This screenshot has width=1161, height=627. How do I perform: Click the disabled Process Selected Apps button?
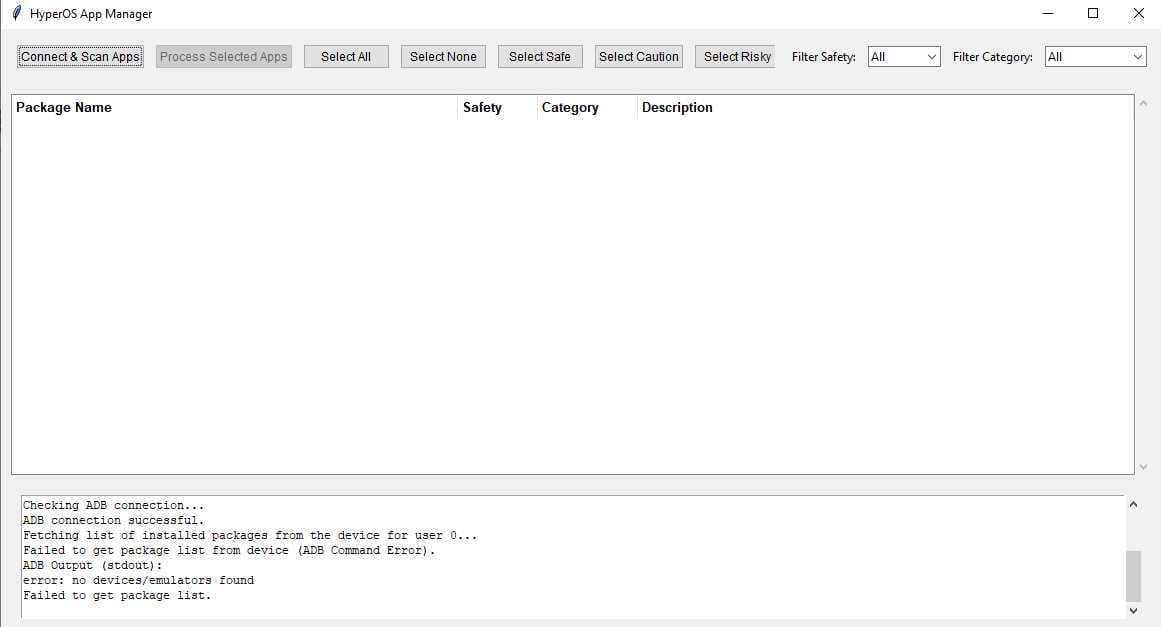[222, 56]
